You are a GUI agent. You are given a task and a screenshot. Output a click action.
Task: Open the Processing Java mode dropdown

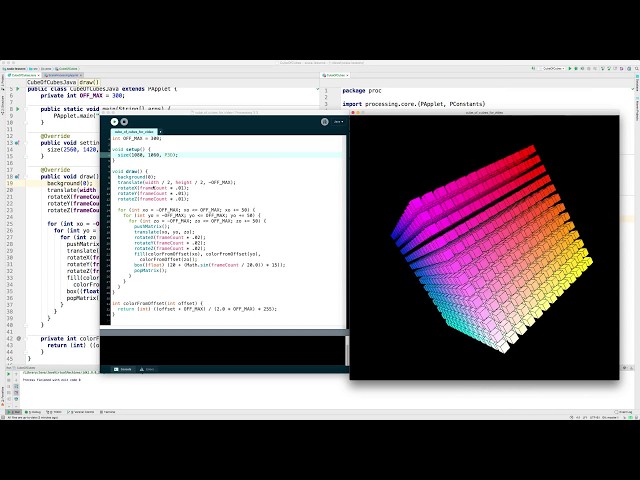tap(338, 122)
